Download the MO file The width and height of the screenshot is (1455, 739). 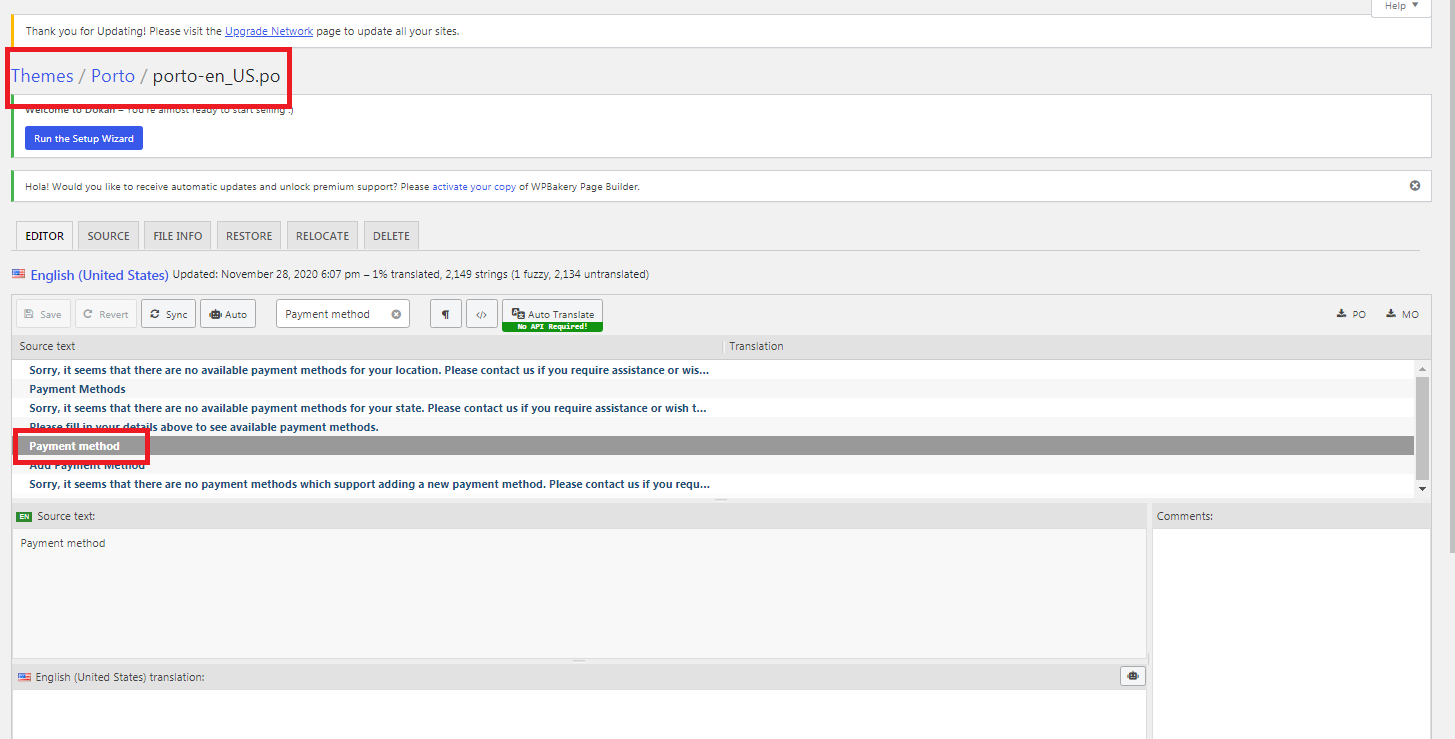pyautogui.click(x=1402, y=314)
